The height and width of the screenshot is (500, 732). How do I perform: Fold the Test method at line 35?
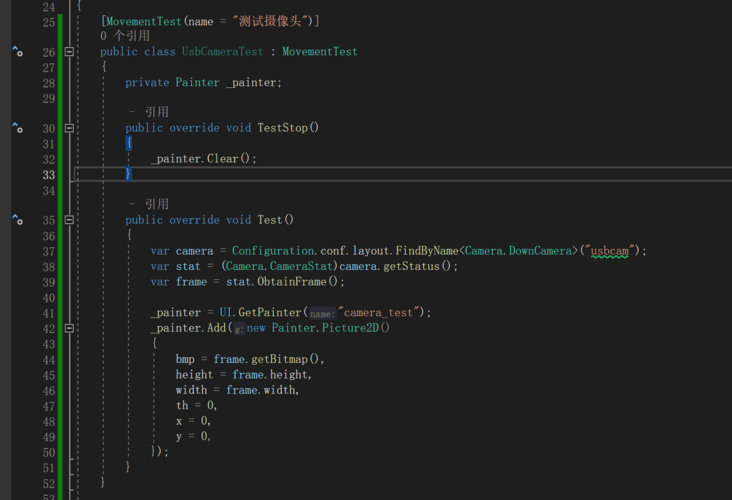click(69, 220)
